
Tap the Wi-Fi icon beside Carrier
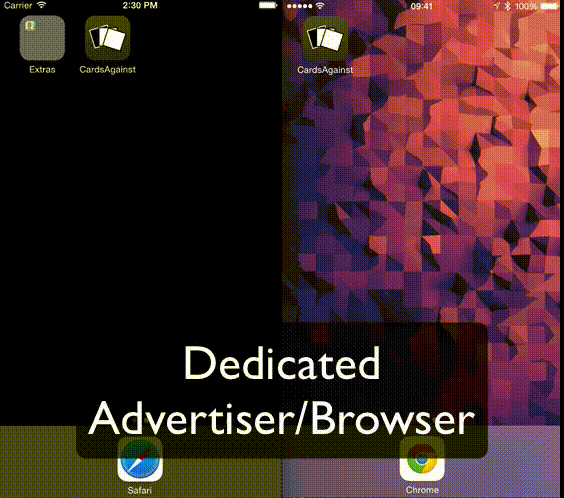click(42, 5)
